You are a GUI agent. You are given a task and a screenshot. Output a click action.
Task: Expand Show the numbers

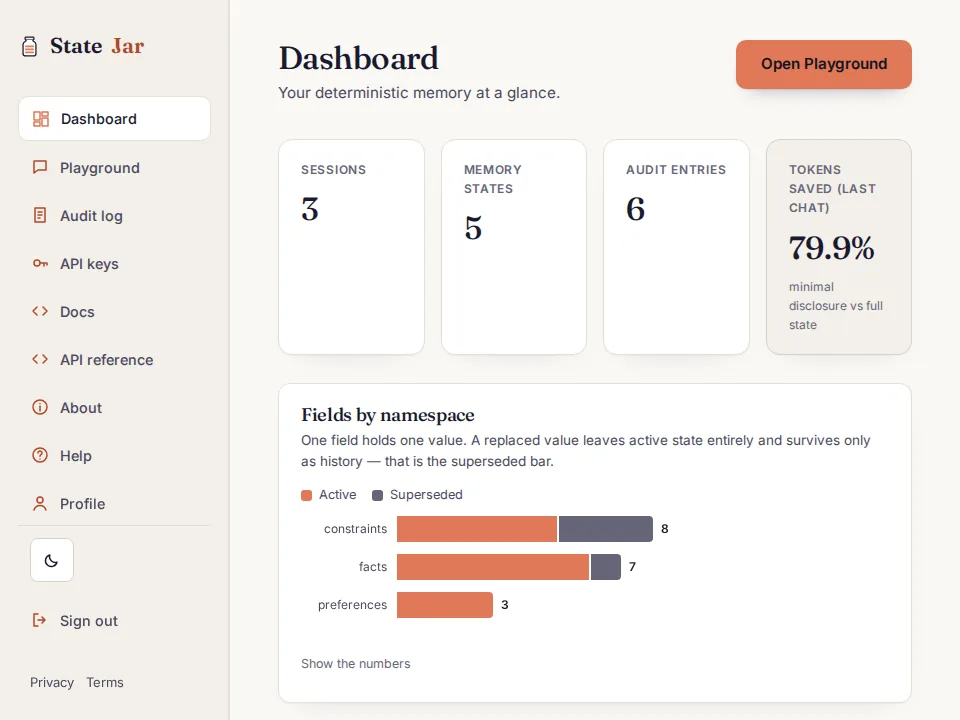click(356, 664)
